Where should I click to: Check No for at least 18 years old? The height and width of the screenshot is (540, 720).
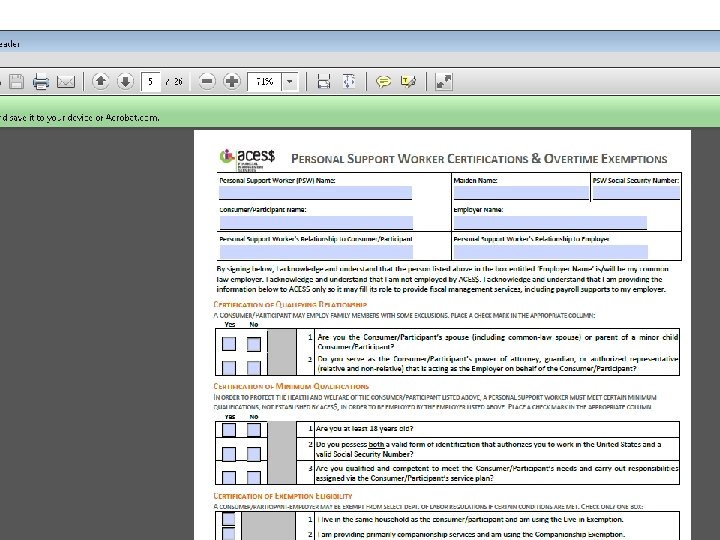click(253, 430)
